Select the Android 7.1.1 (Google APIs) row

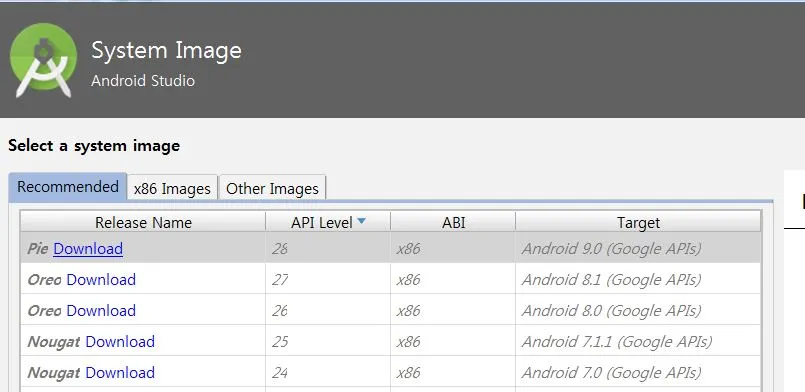[x=391, y=340]
